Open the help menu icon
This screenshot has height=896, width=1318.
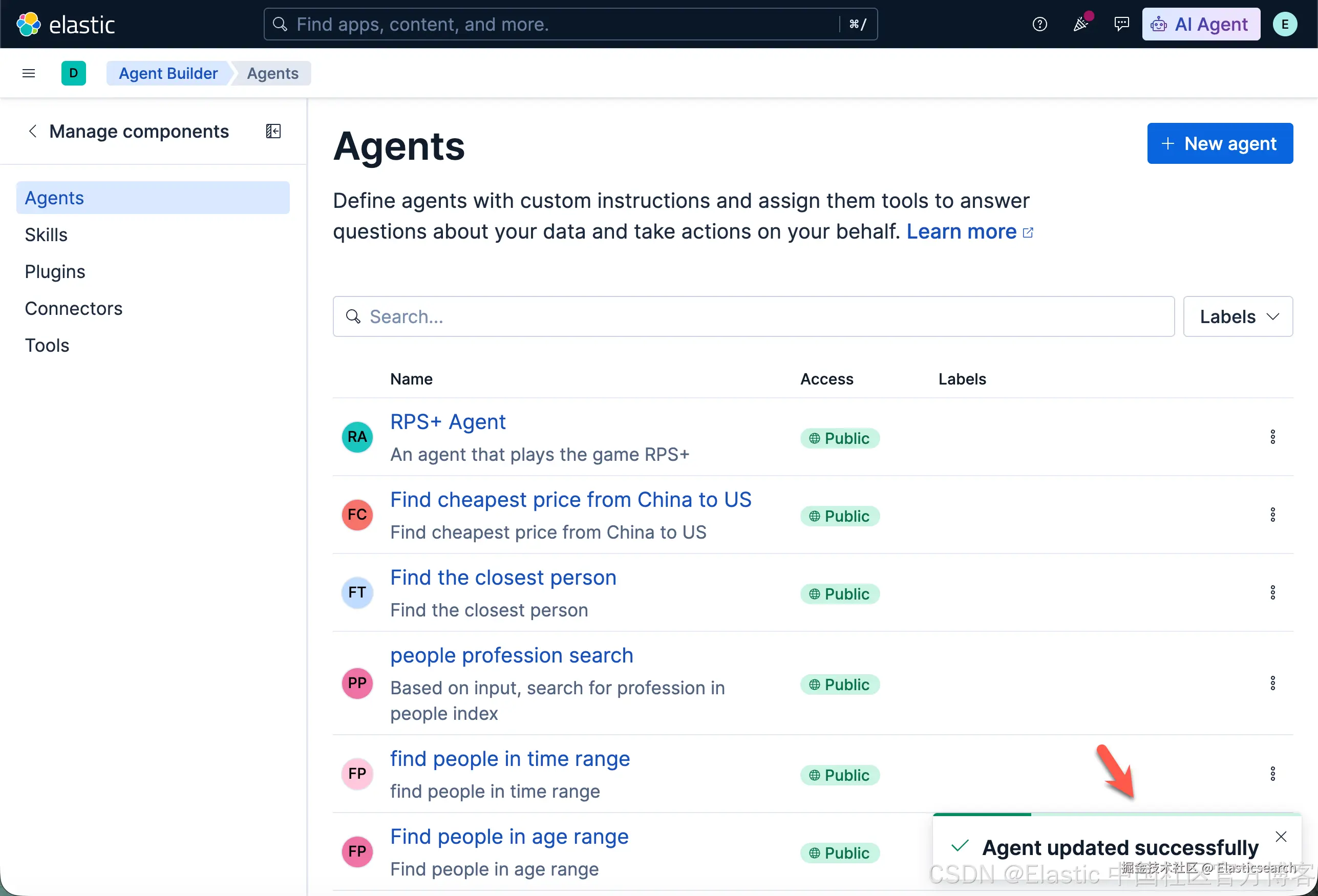pos(1039,25)
